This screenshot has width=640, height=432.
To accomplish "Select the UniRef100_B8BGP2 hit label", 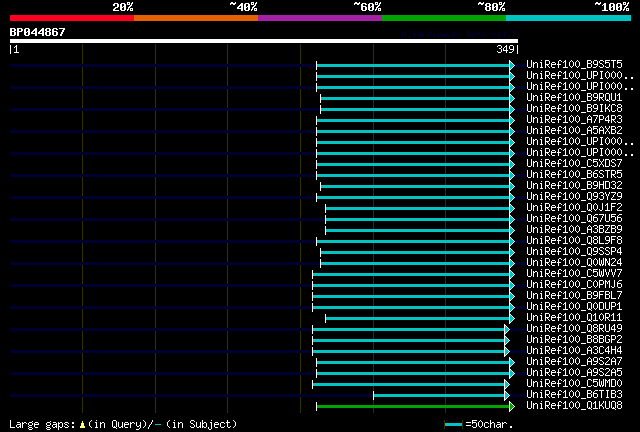I will tap(574, 340).
